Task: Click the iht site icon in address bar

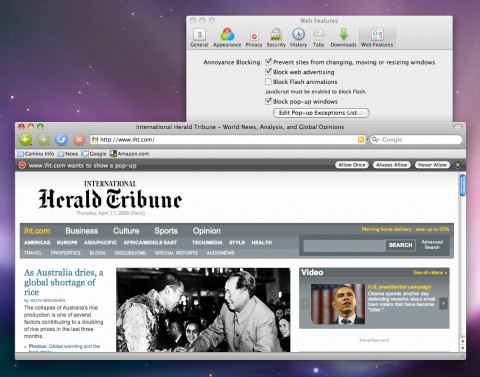Action: [95, 139]
